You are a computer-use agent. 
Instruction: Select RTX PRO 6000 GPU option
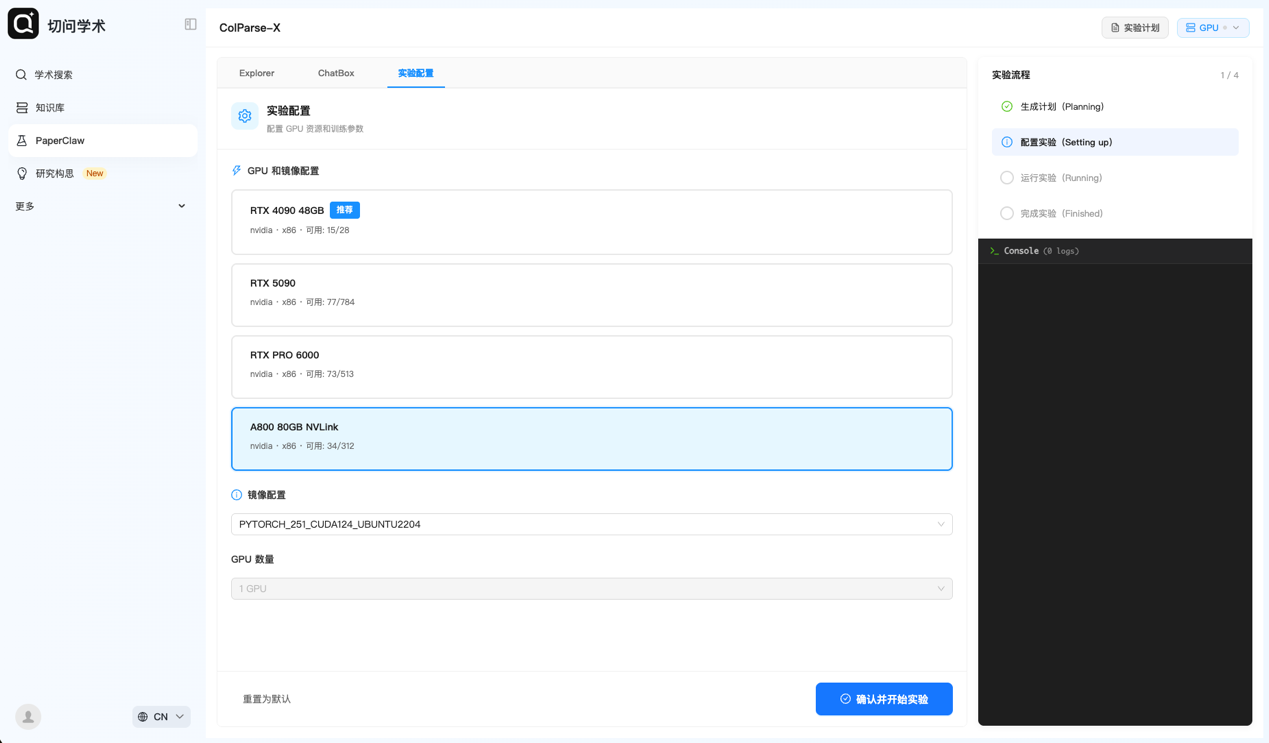(591, 366)
